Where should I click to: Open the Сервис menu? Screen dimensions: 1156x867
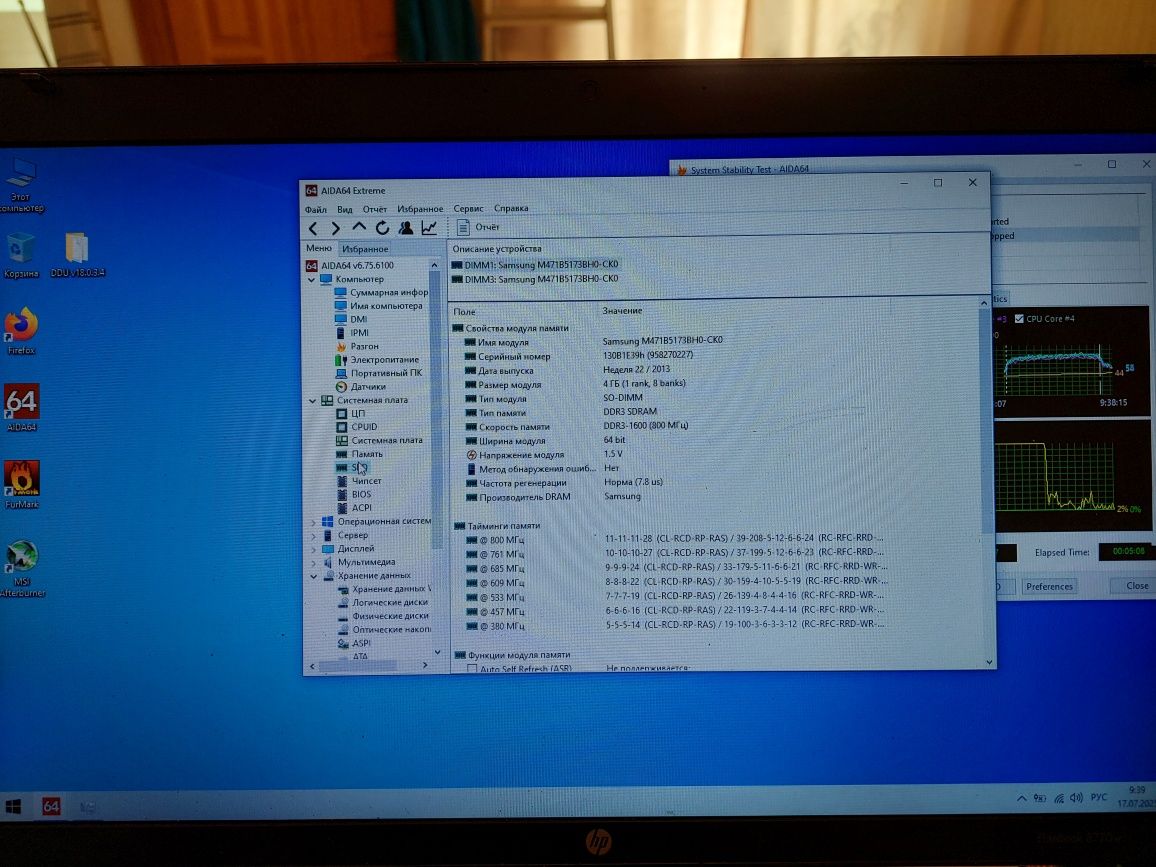(468, 209)
